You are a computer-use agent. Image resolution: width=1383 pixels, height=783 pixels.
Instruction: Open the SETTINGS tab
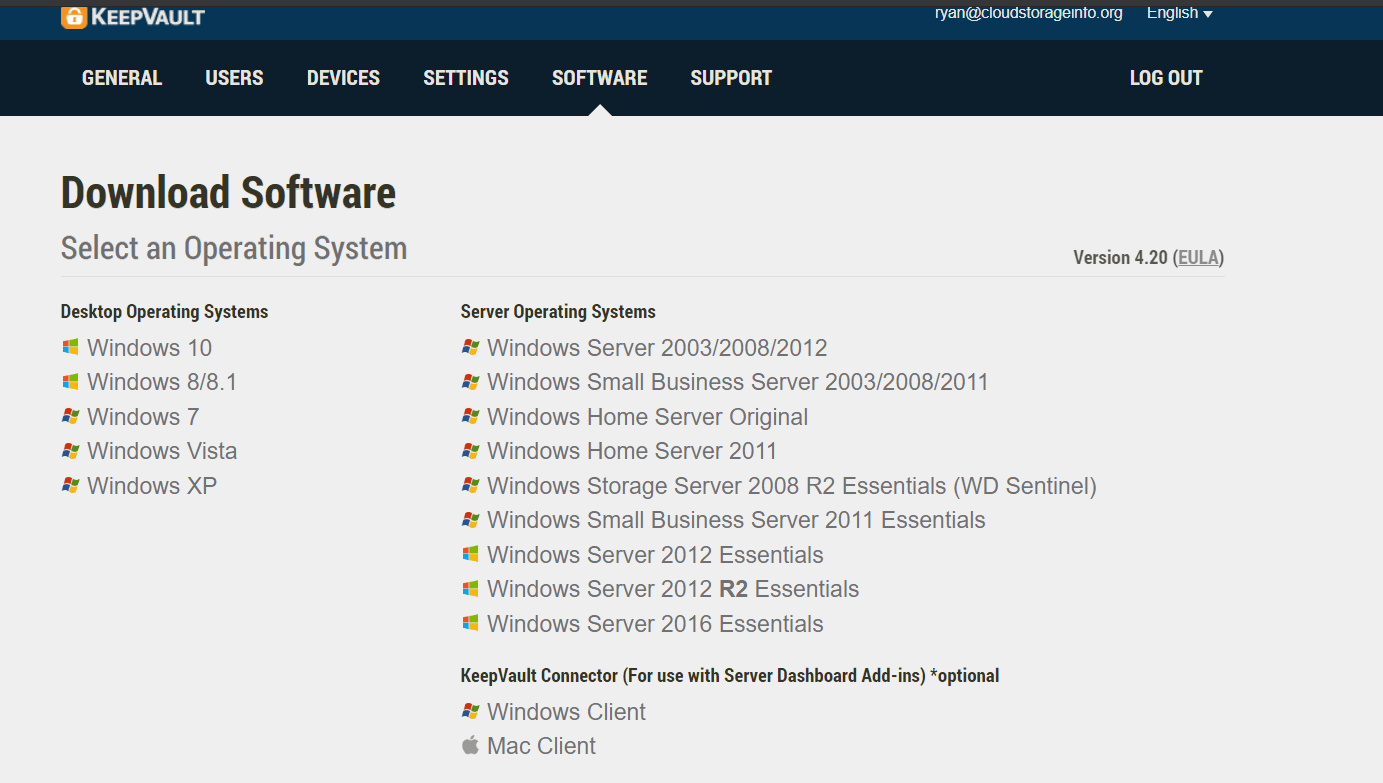[466, 78]
